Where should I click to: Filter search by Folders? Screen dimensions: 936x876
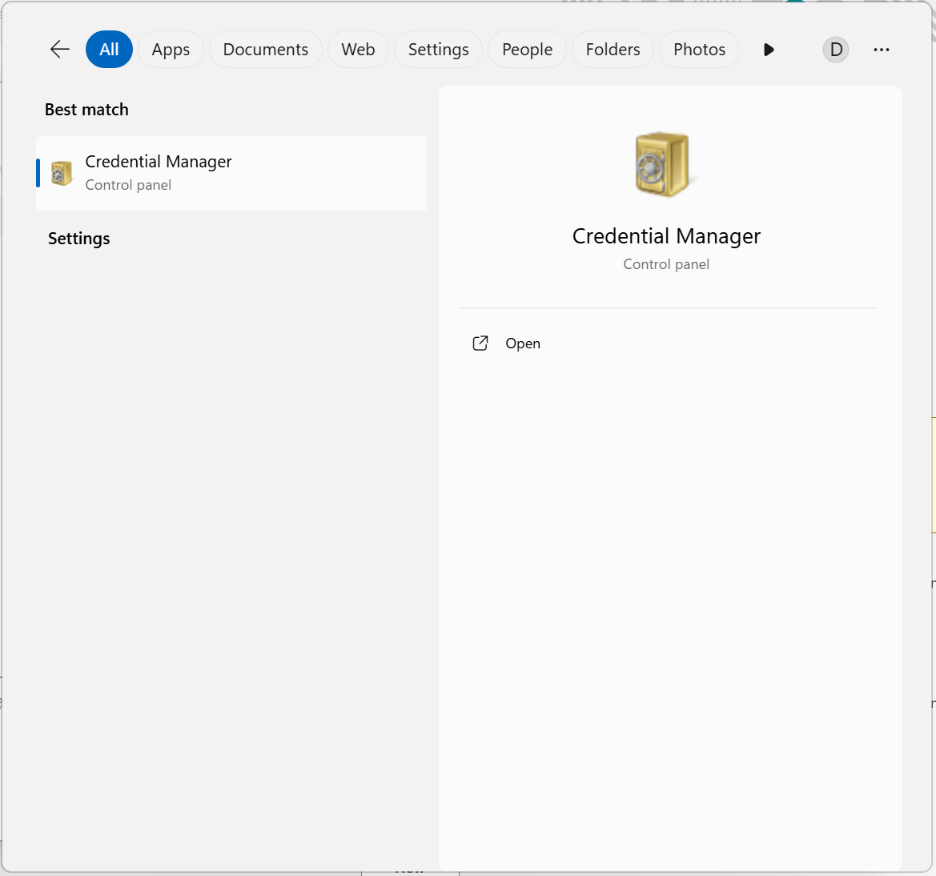(x=612, y=49)
